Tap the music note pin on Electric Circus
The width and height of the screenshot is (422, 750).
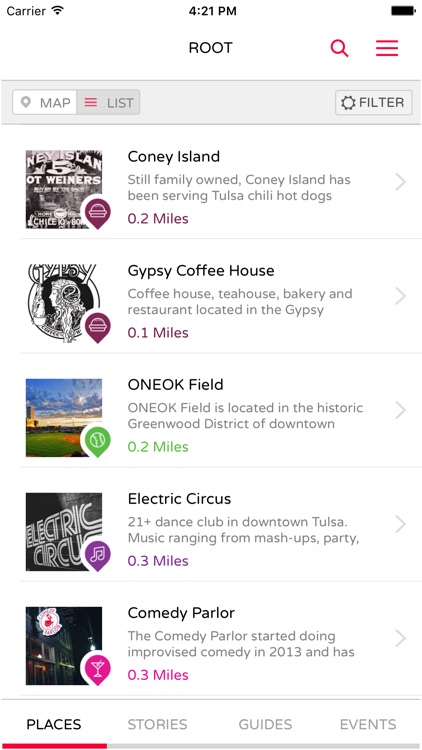click(x=98, y=555)
